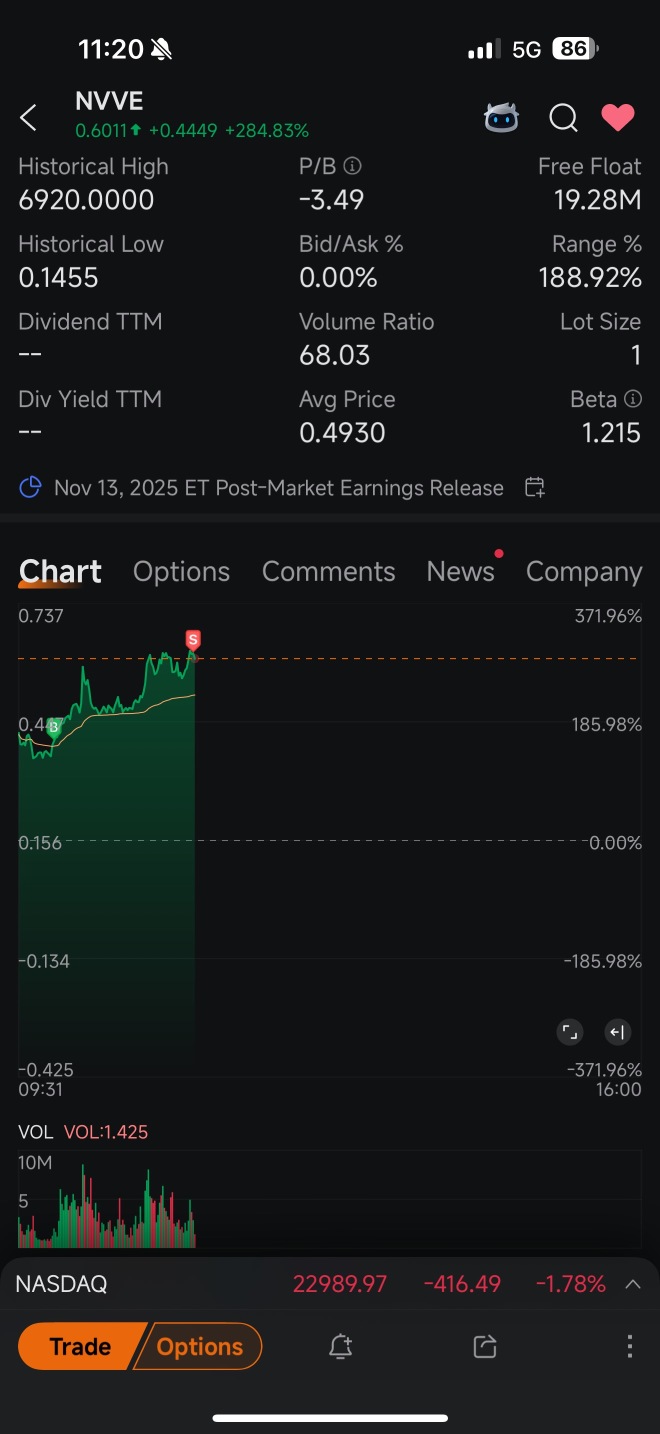Open the robot assistant icon

501,118
